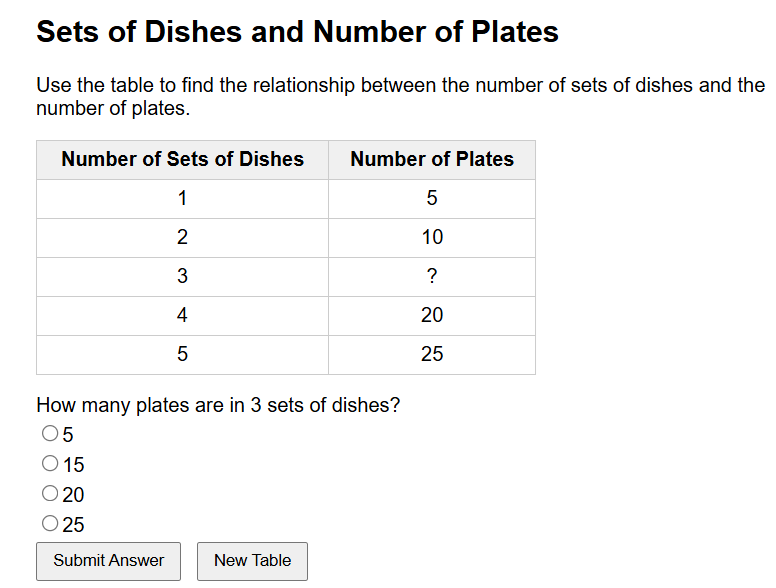Click the cell for 1 set of dishes
The width and height of the screenshot is (776, 588).
182,199
